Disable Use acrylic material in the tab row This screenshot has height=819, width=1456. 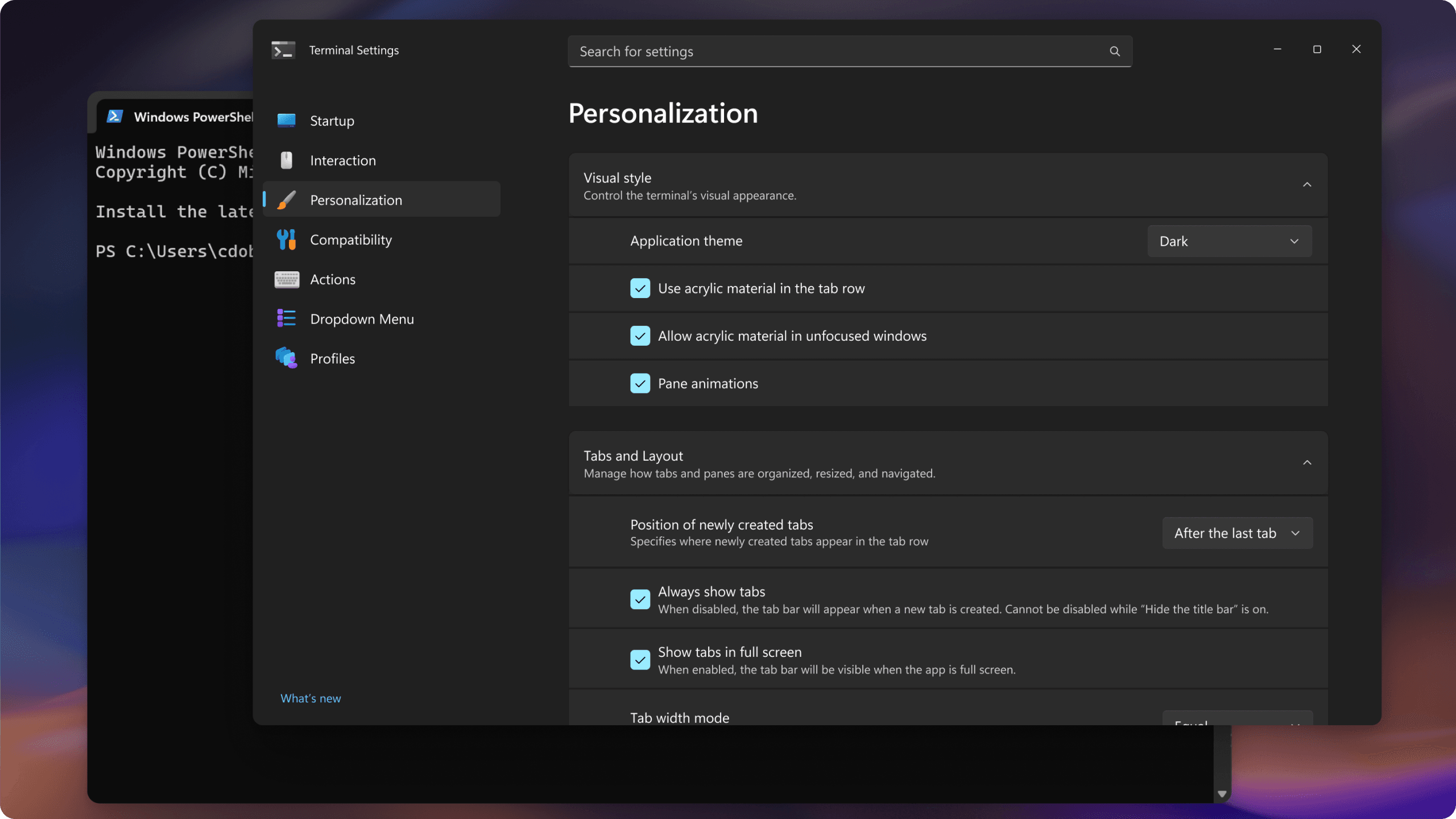(640, 288)
